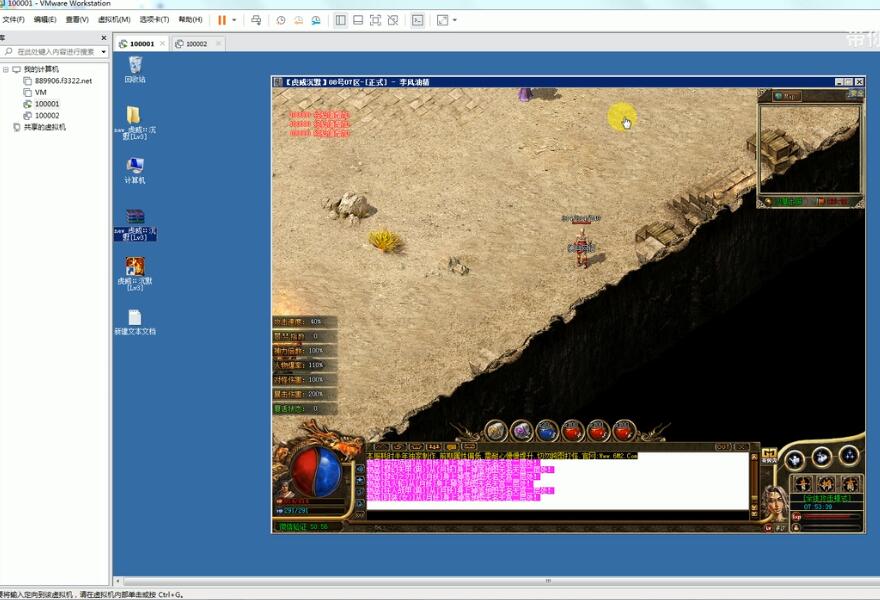The image size is (880, 600).
Task: Click the green label below the minimap
Action: point(789,201)
